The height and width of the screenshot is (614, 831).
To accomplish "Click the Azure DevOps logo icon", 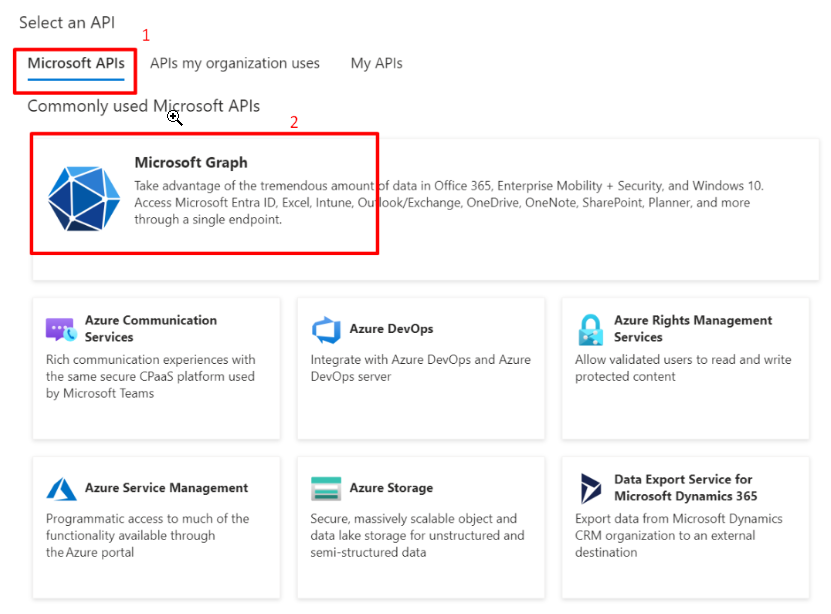I will coord(326,329).
